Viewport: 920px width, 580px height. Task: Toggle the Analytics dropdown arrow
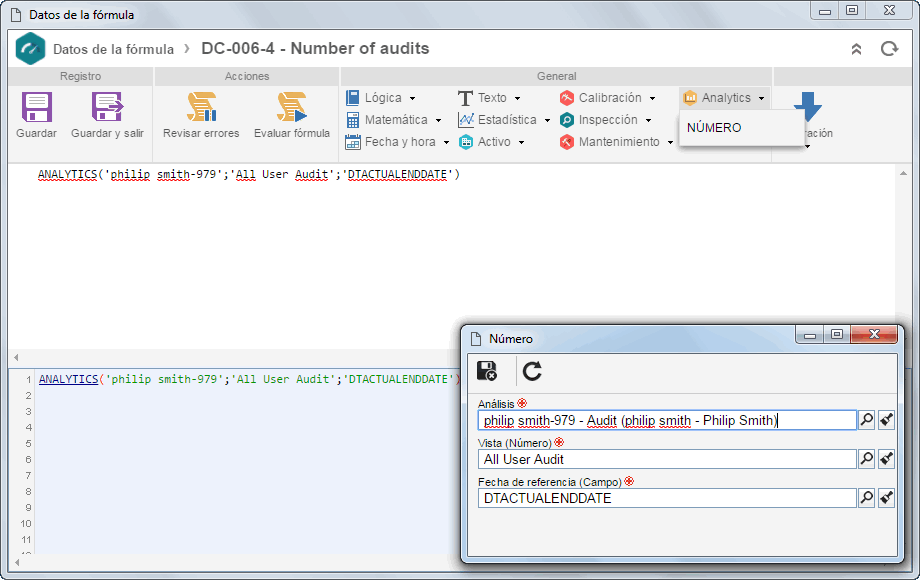pos(762,99)
